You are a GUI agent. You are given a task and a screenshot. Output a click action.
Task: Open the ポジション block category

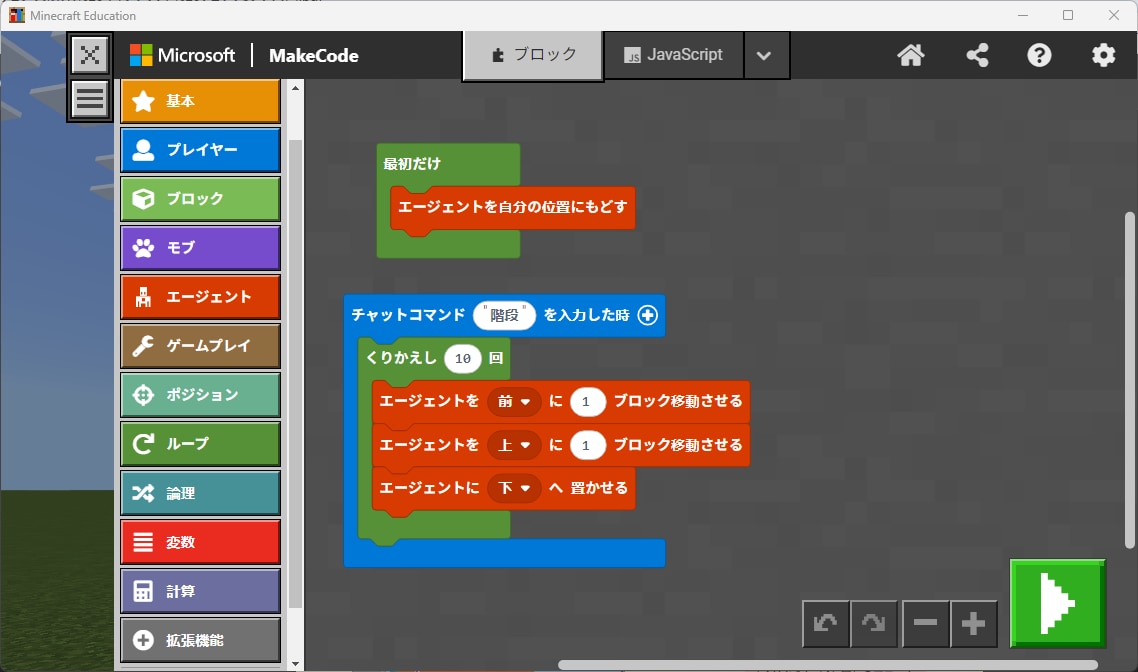pyautogui.click(x=200, y=395)
